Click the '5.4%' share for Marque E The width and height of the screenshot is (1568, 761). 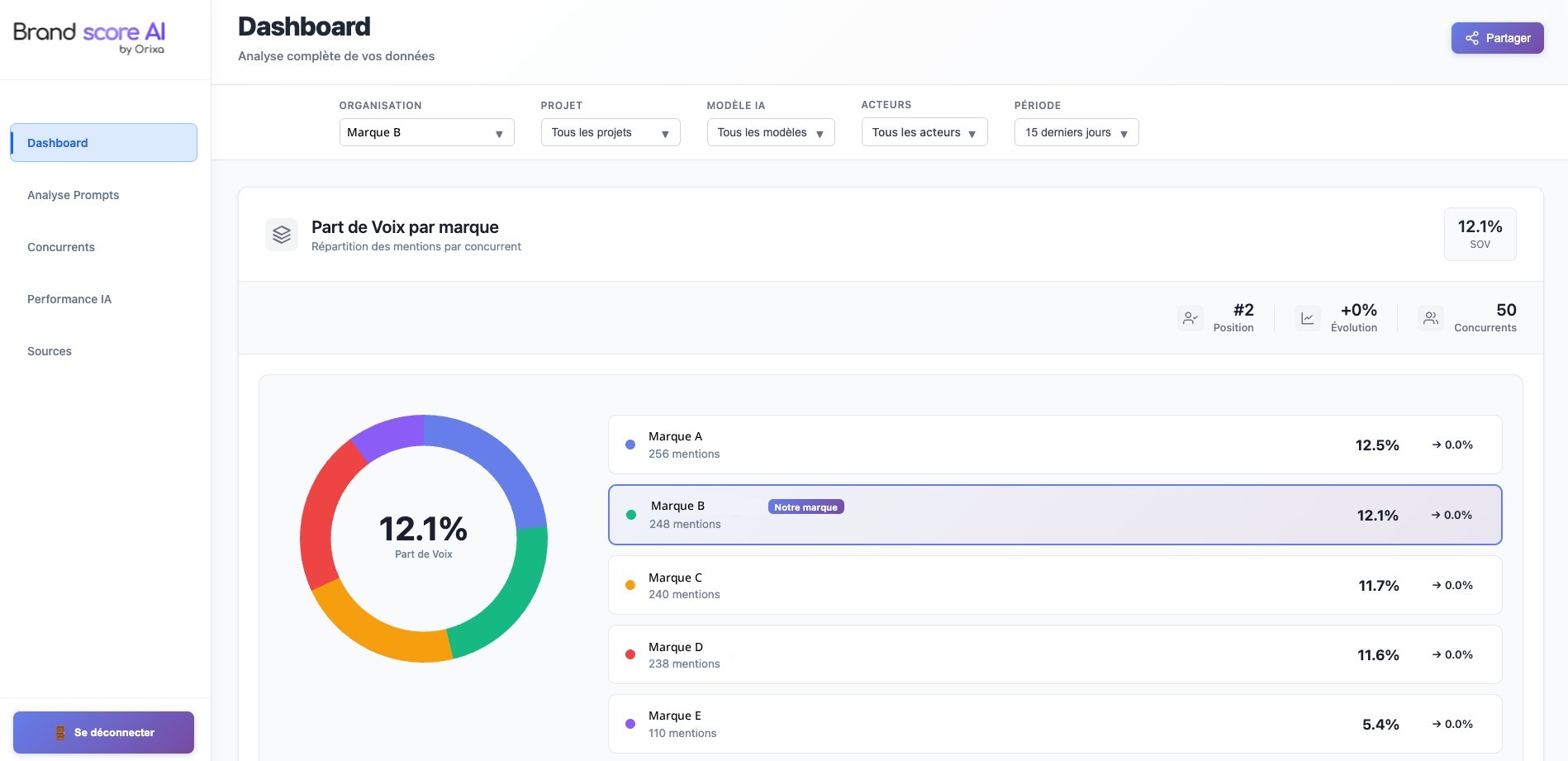coord(1380,725)
